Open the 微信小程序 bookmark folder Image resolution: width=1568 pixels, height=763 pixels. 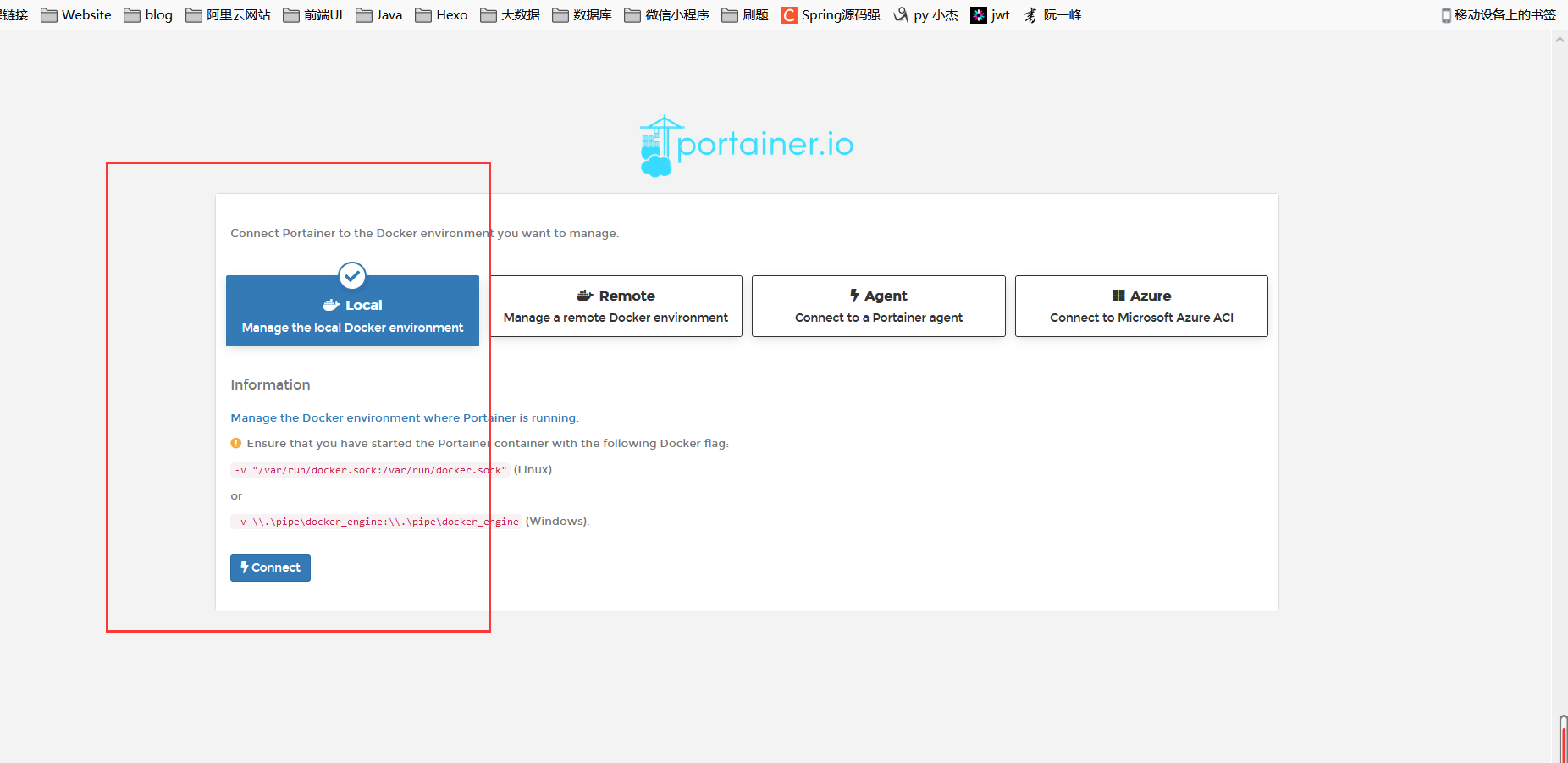coord(666,15)
